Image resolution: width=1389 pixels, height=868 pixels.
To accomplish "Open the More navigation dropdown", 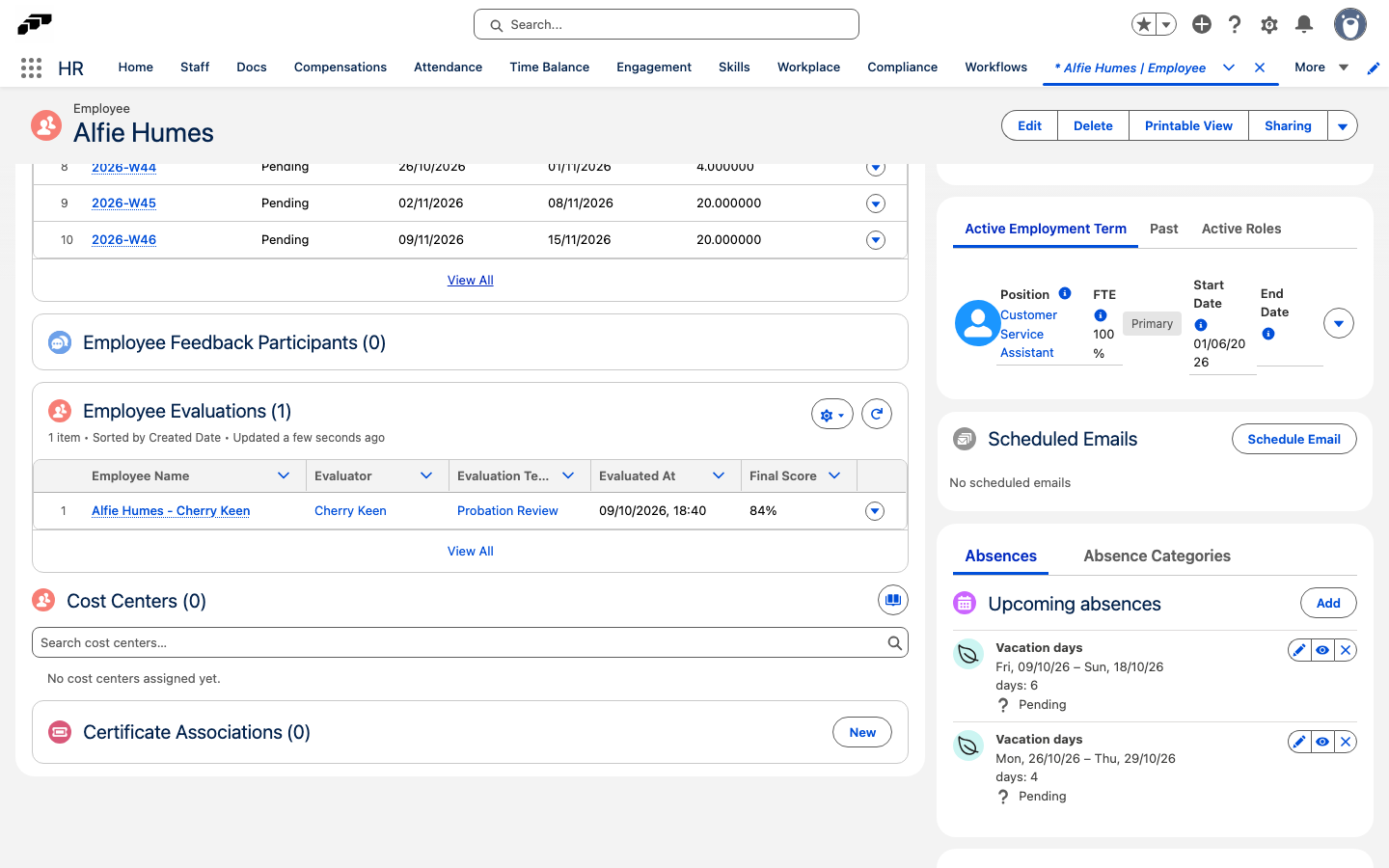I will pyautogui.click(x=1321, y=68).
